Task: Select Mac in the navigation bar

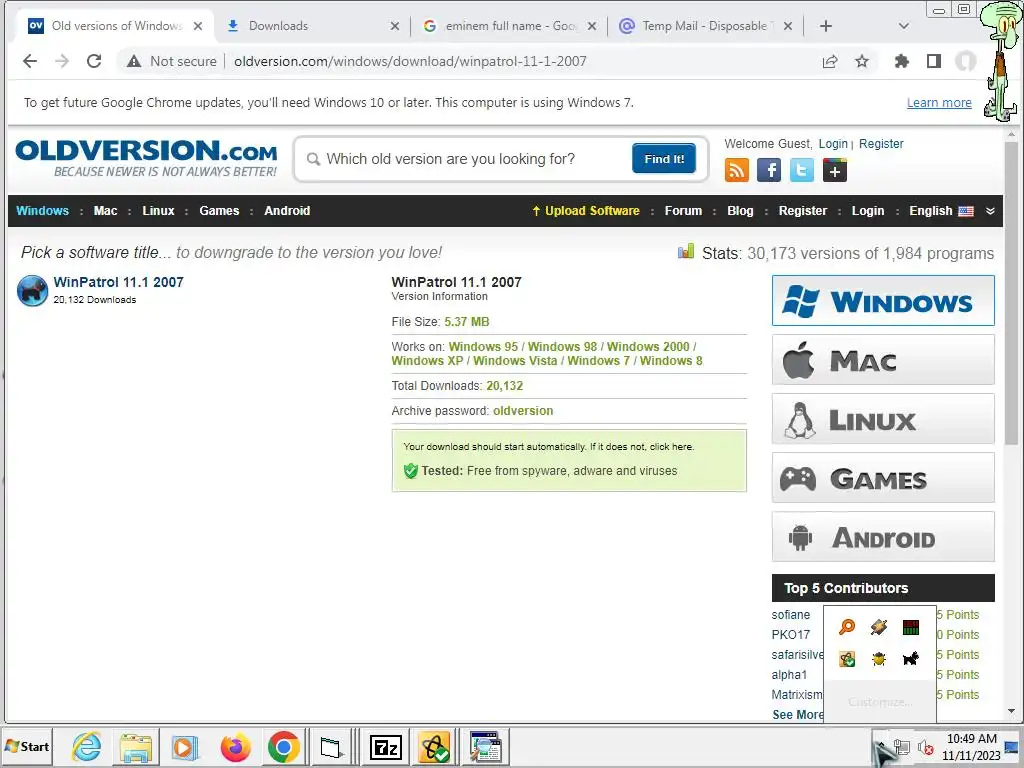Action: click(x=105, y=211)
